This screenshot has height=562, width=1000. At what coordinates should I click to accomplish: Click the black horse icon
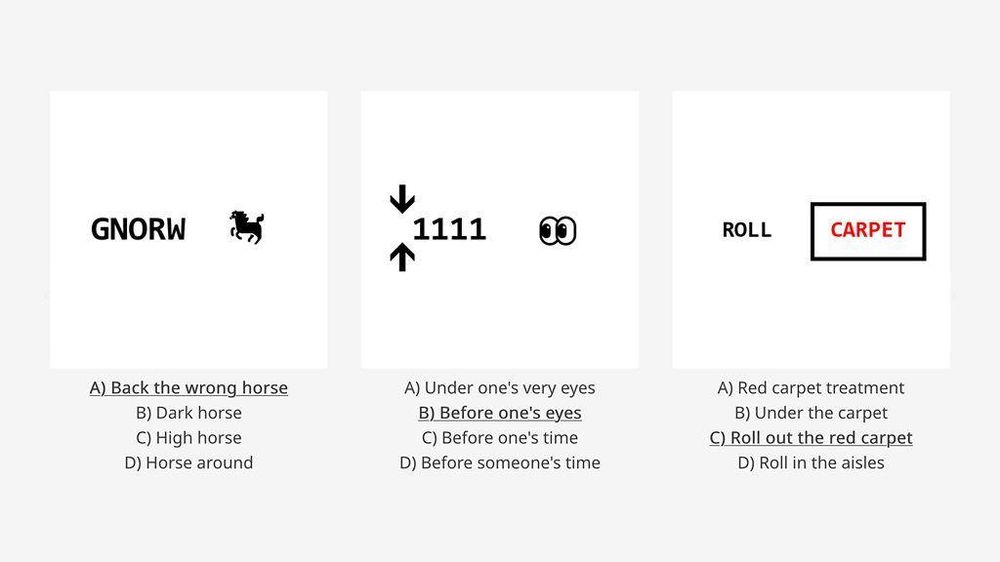click(247, 227)
